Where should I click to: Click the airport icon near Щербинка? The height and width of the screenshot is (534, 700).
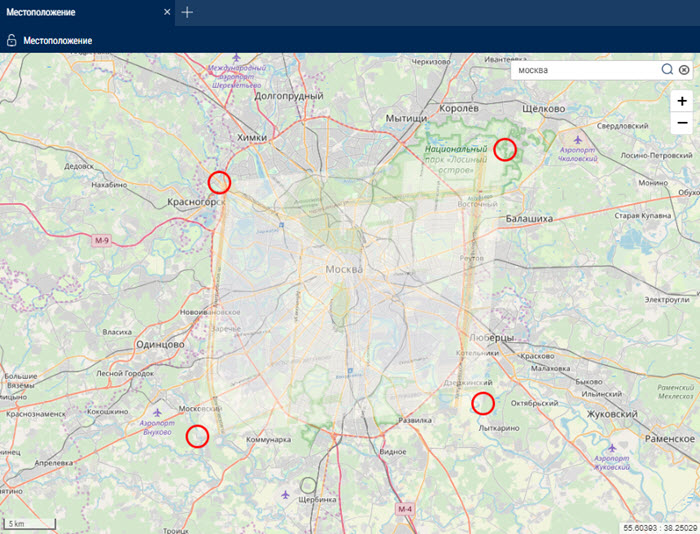point(285,495)
